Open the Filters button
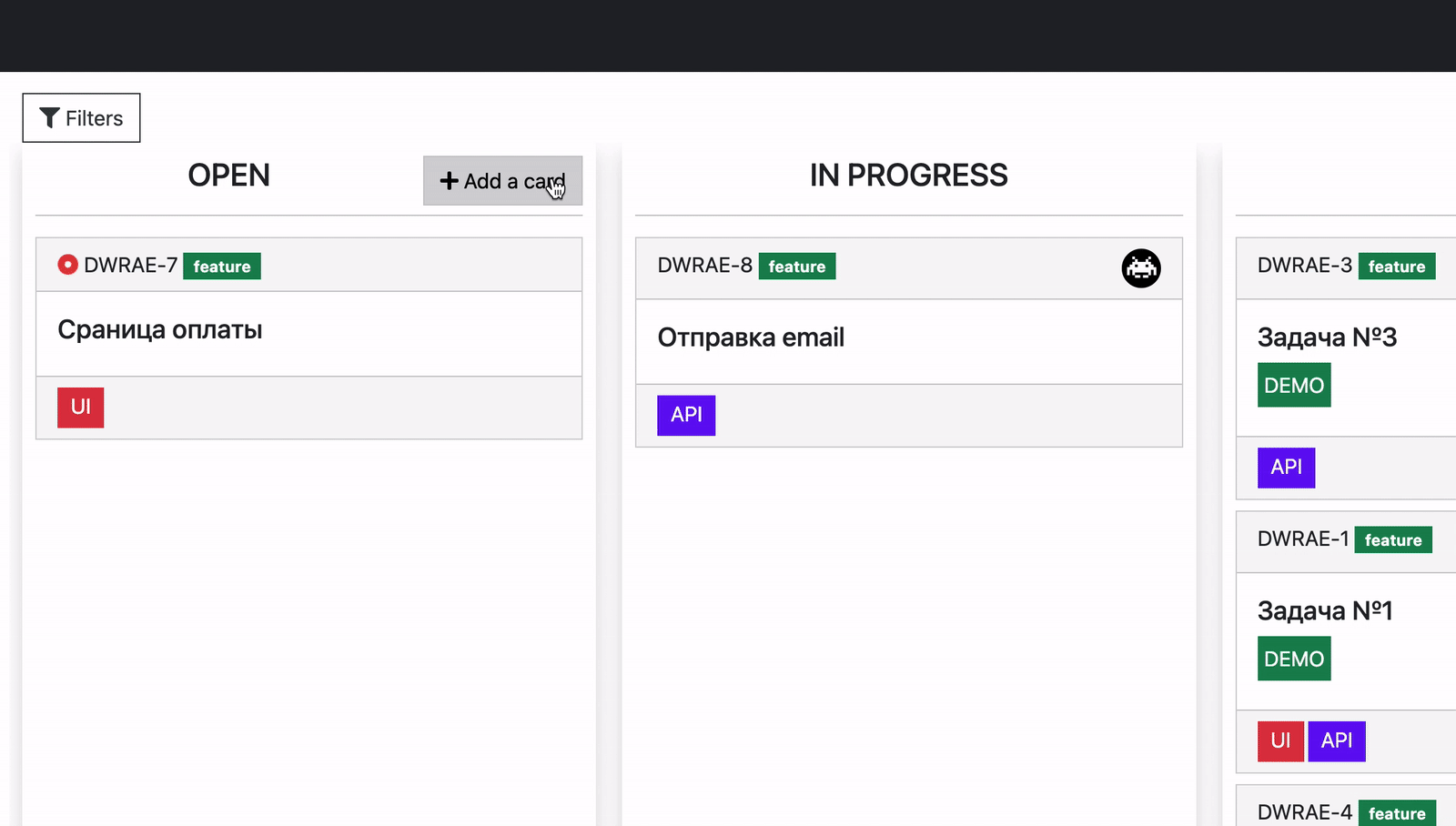 [x=81, y=118]
